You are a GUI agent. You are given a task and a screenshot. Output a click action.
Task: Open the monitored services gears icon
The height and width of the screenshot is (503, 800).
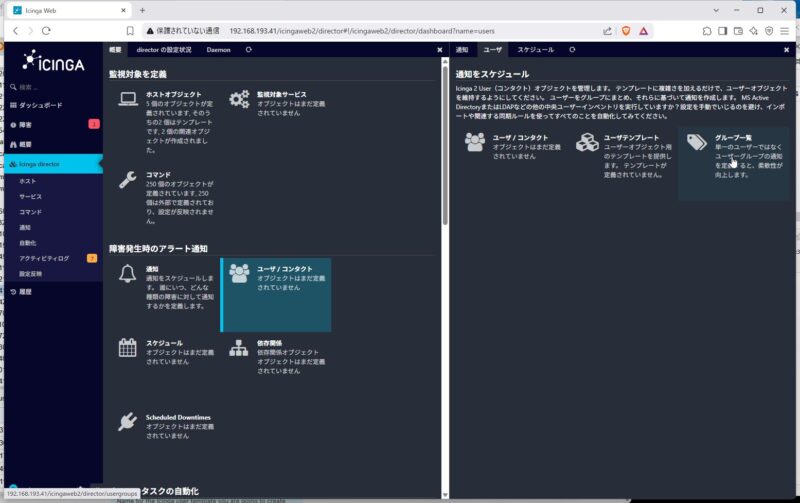(239, 99)
